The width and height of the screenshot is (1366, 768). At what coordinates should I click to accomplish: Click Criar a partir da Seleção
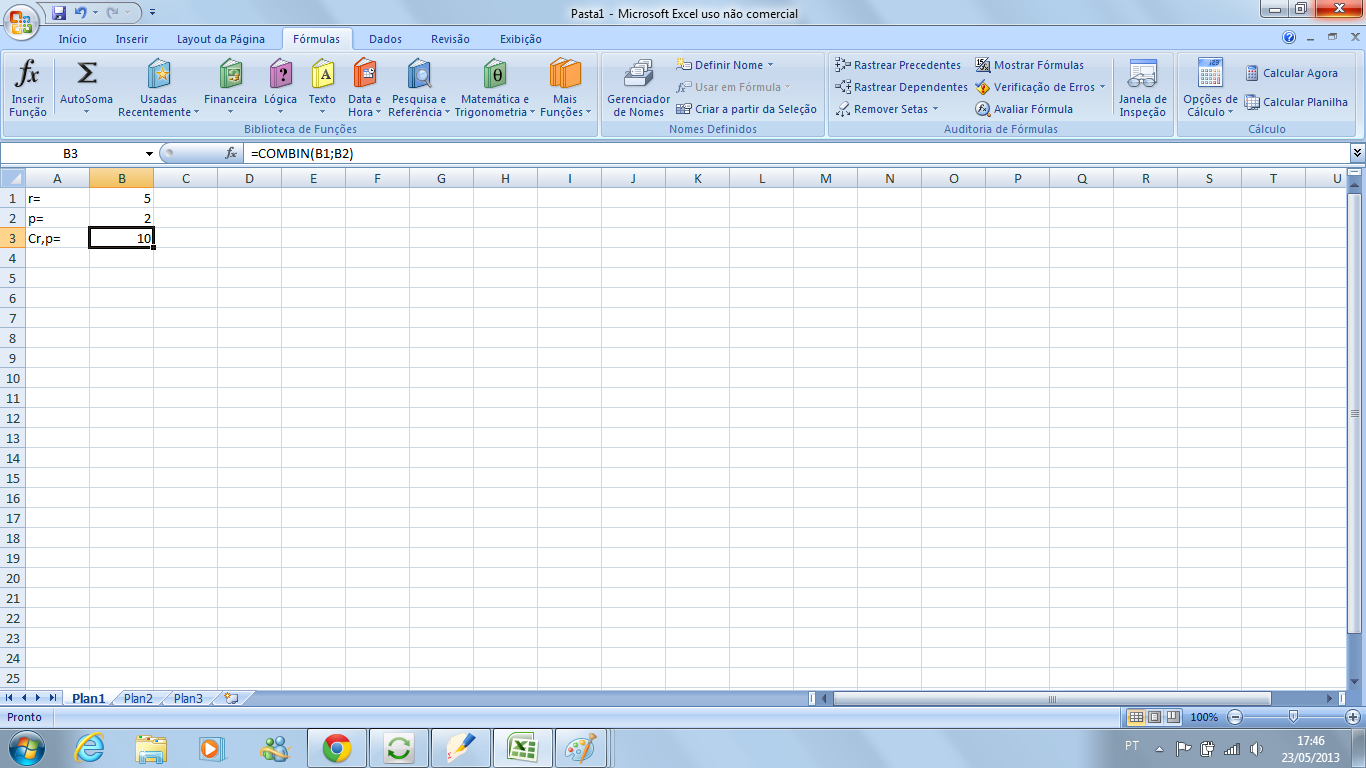tap(747, 109)
